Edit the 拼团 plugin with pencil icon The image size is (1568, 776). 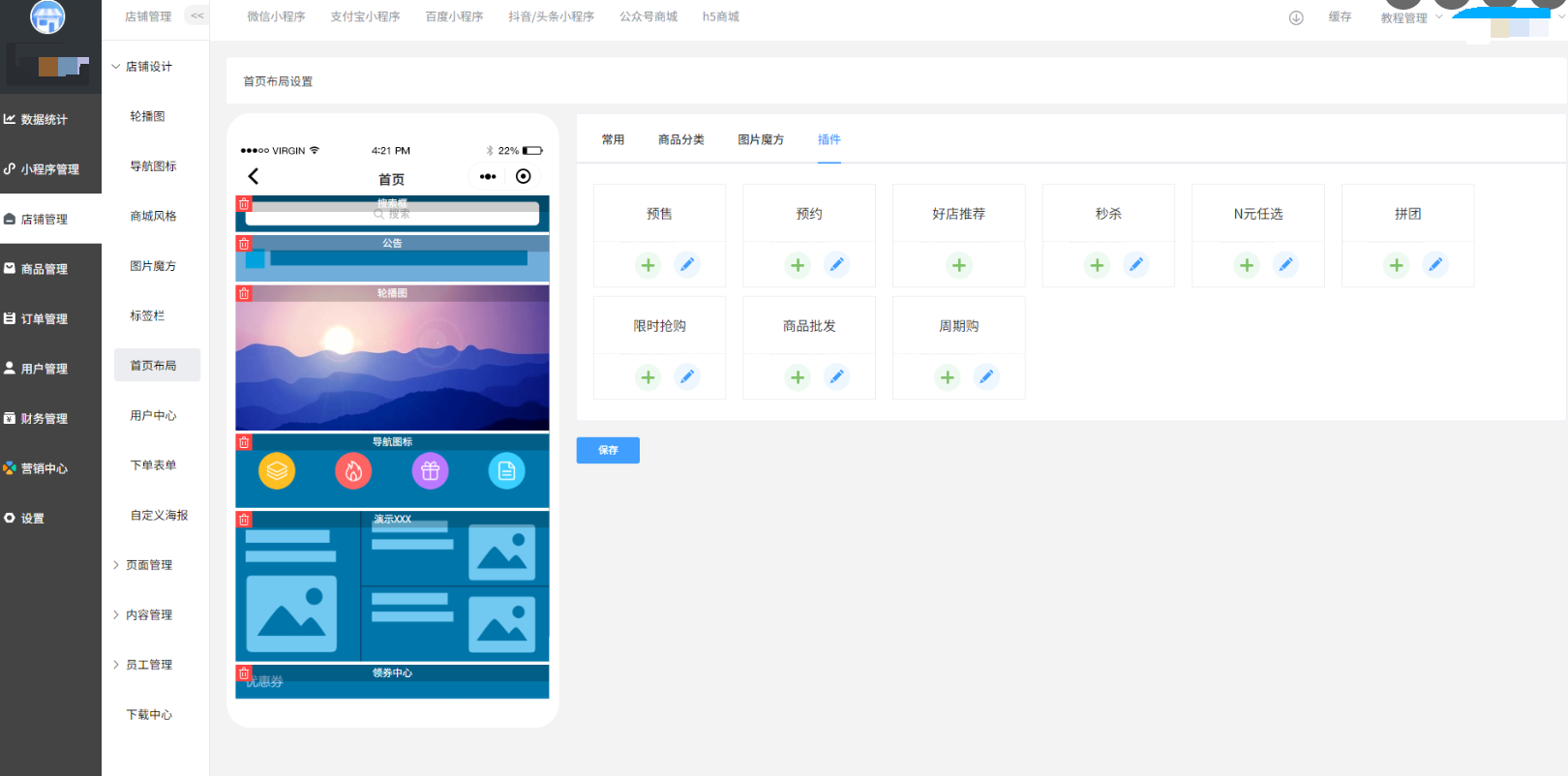[1434, 265]
